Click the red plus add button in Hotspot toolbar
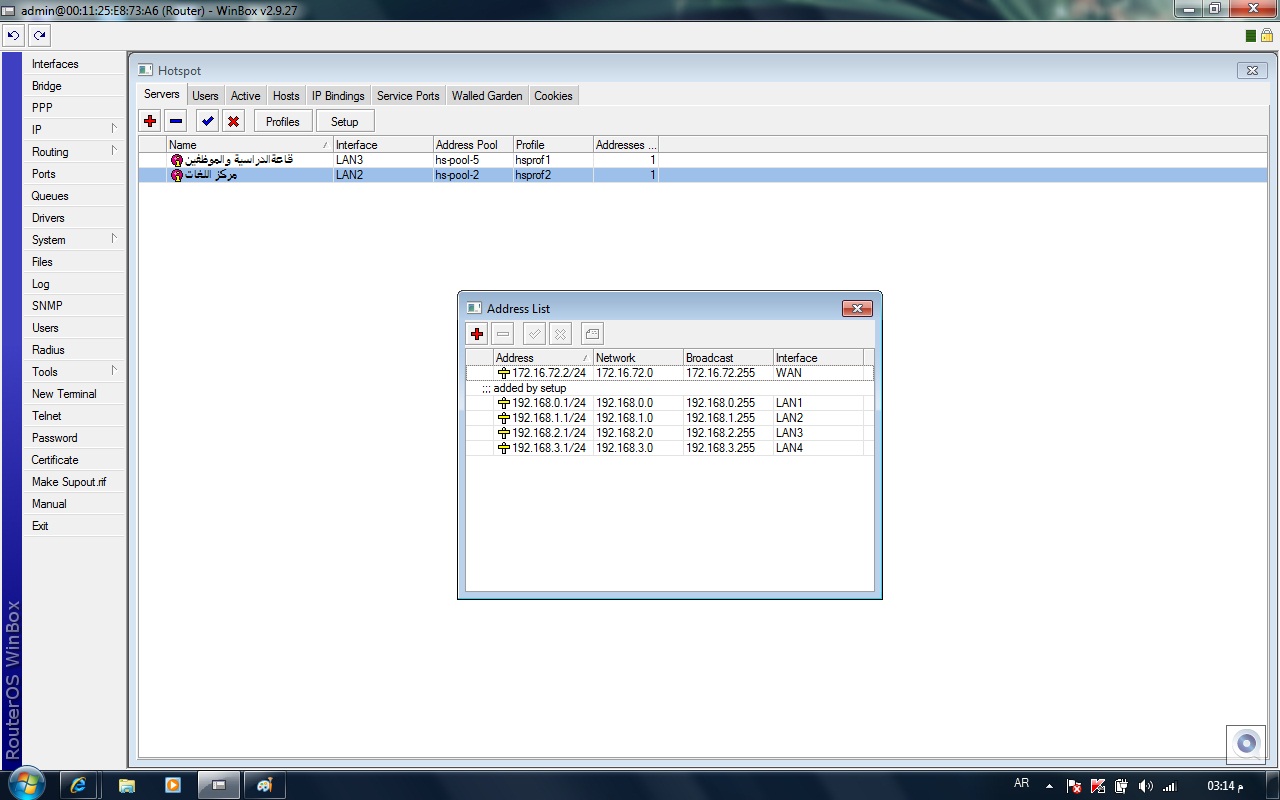 [x=150, y=121]
